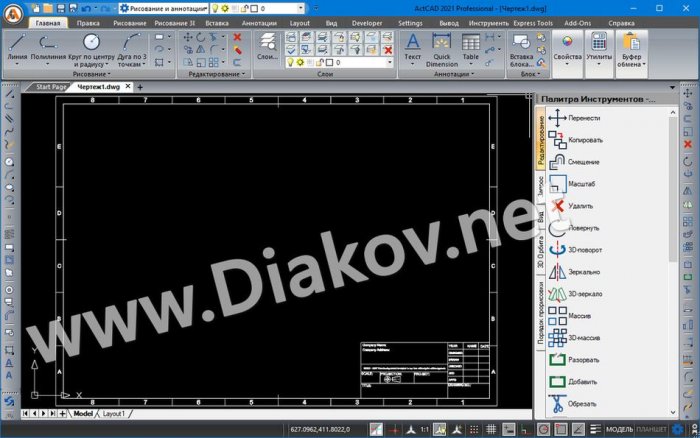Expand the Редактирование panel group dropdown
Screen dimensions: 700x438
coord(213,74)
